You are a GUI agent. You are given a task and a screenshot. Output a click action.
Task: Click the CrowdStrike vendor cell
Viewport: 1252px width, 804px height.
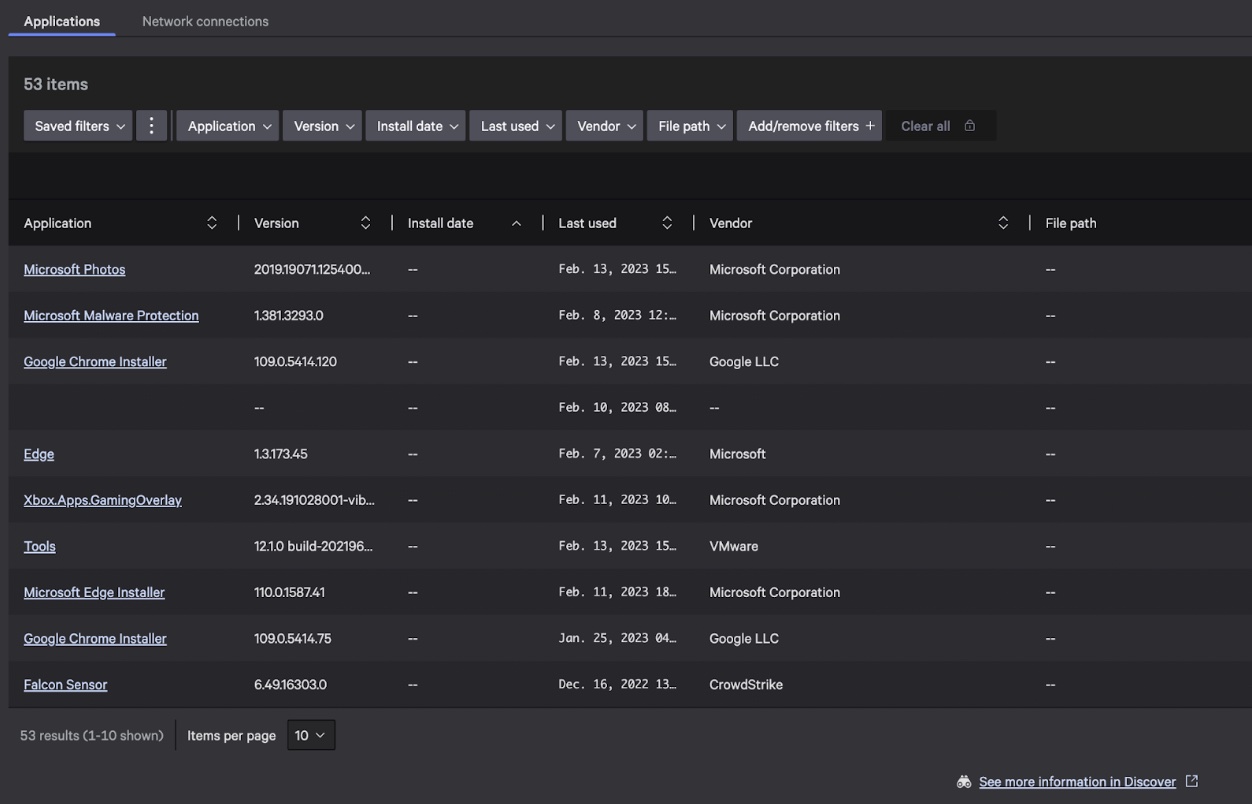point(746,685)
